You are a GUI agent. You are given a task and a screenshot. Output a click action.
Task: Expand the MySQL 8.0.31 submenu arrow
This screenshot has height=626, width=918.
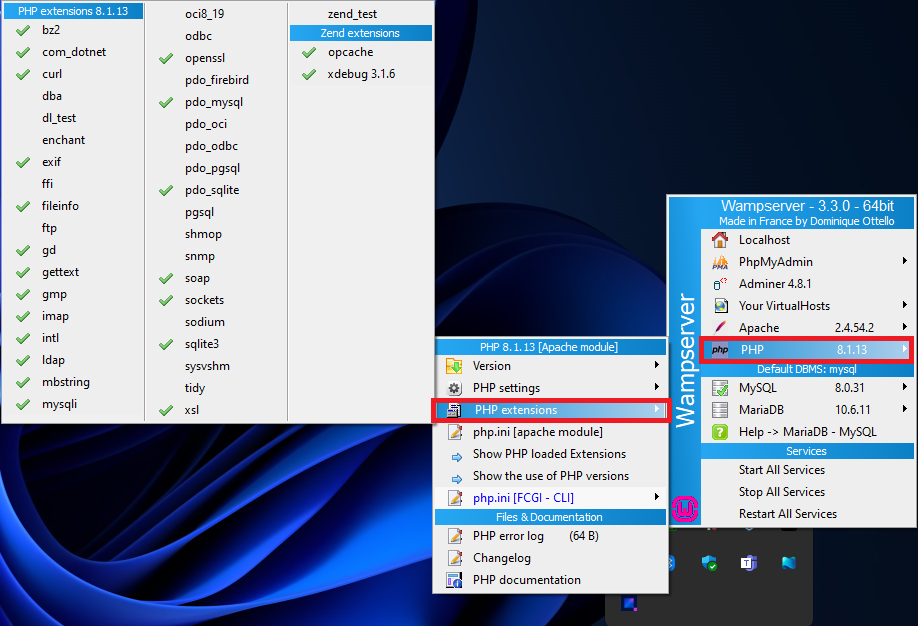[x=905, y=387]
